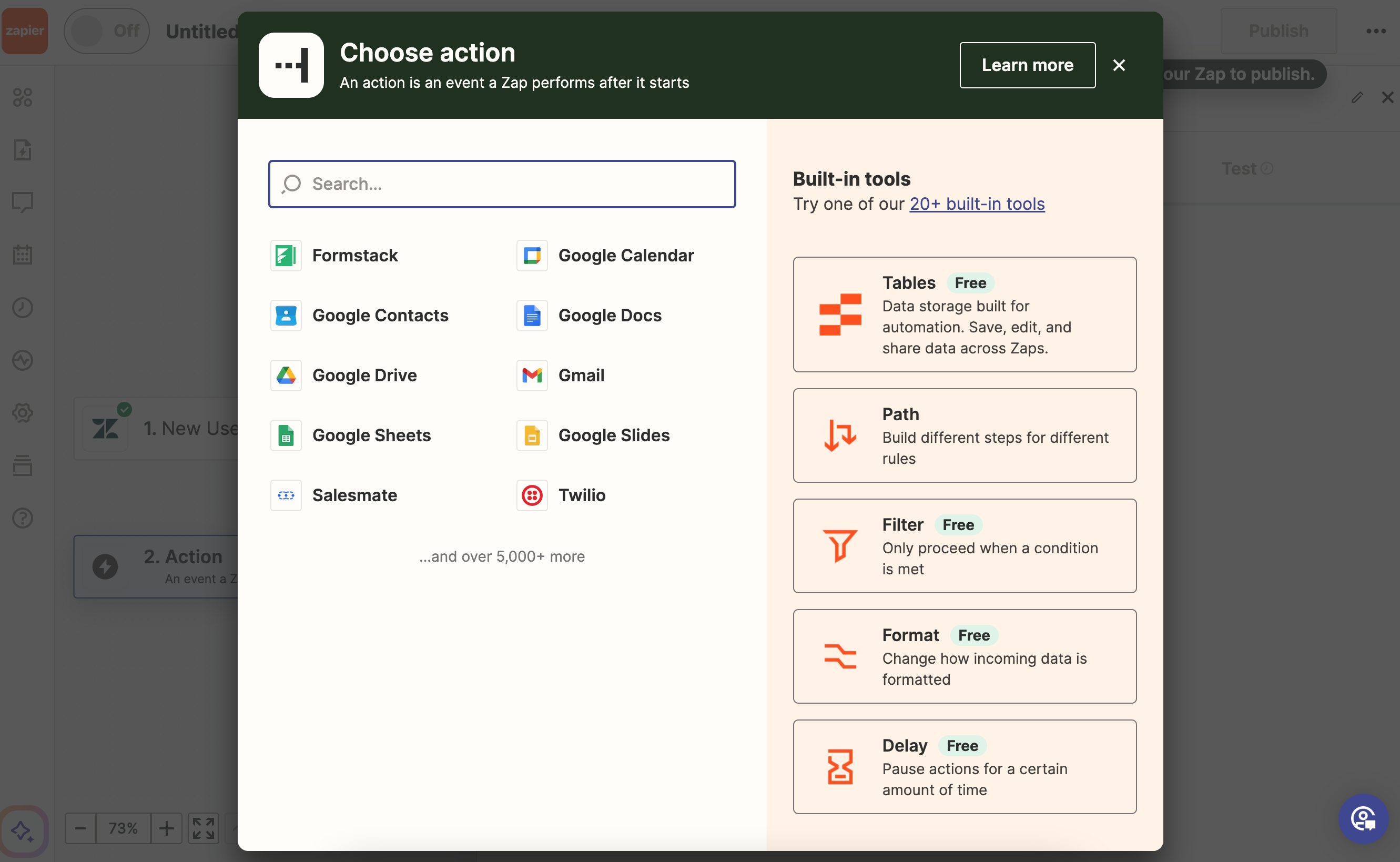
Task: Open the history clock sidebar icon
Action: pos(22,307)
